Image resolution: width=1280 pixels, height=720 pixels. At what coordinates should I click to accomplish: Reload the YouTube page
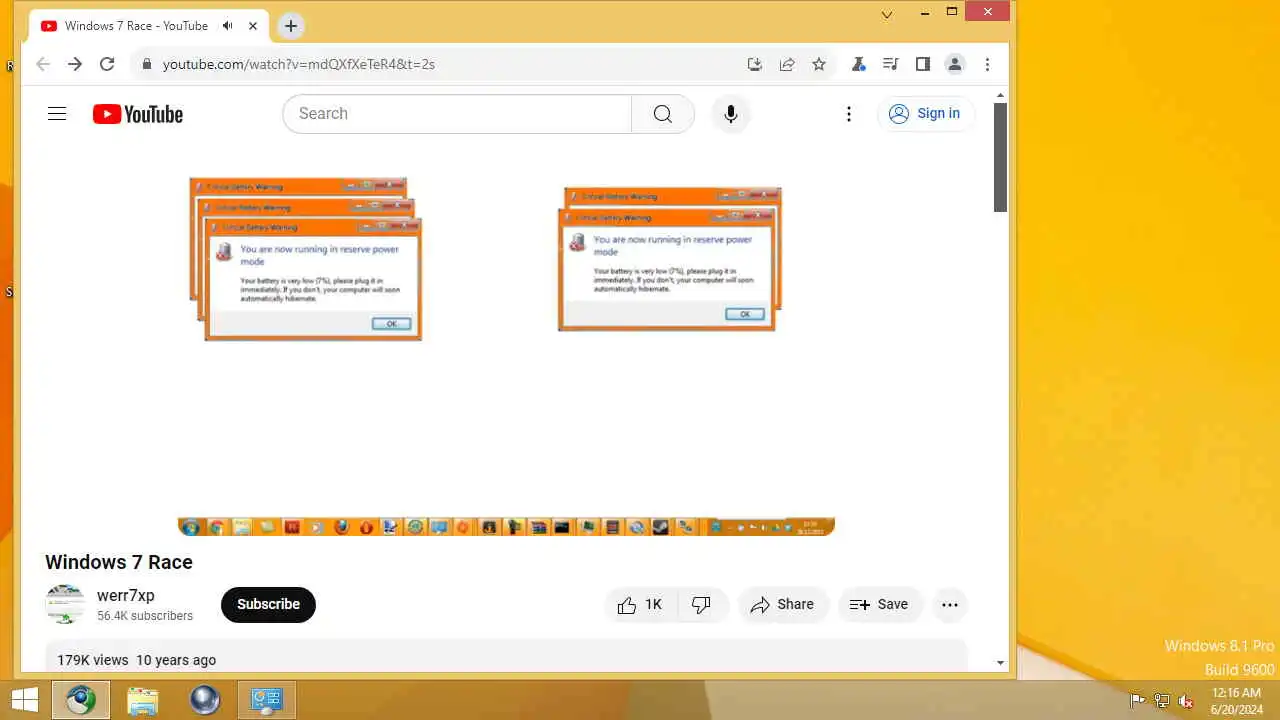pos(107,64)
